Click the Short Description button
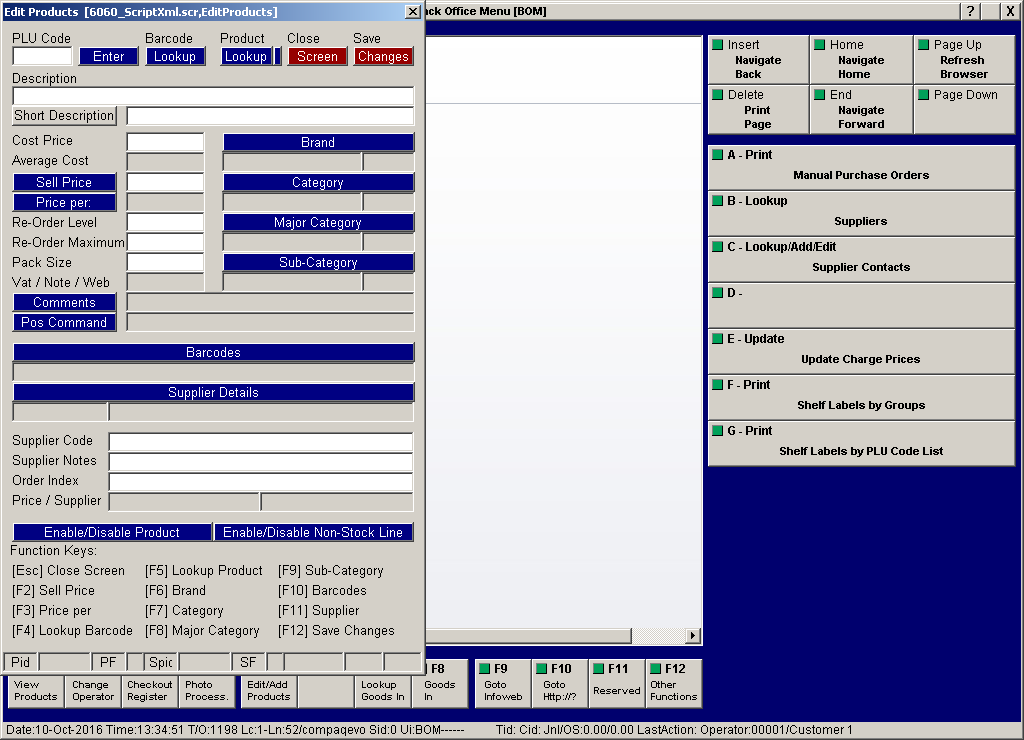This screenshot has width=1024, height=740. pos(65,116)
